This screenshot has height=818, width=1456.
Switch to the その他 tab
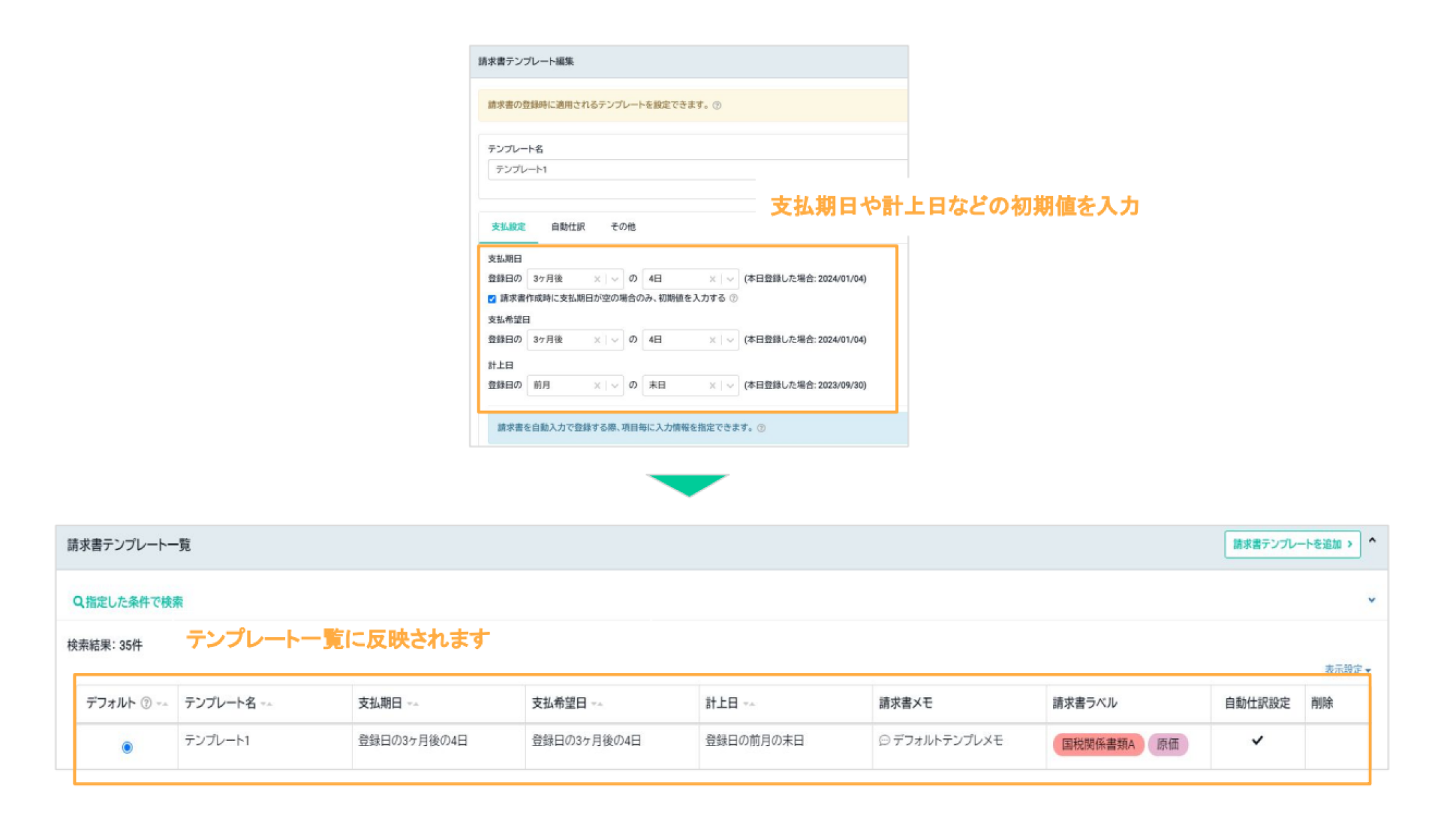coord(623,227)
